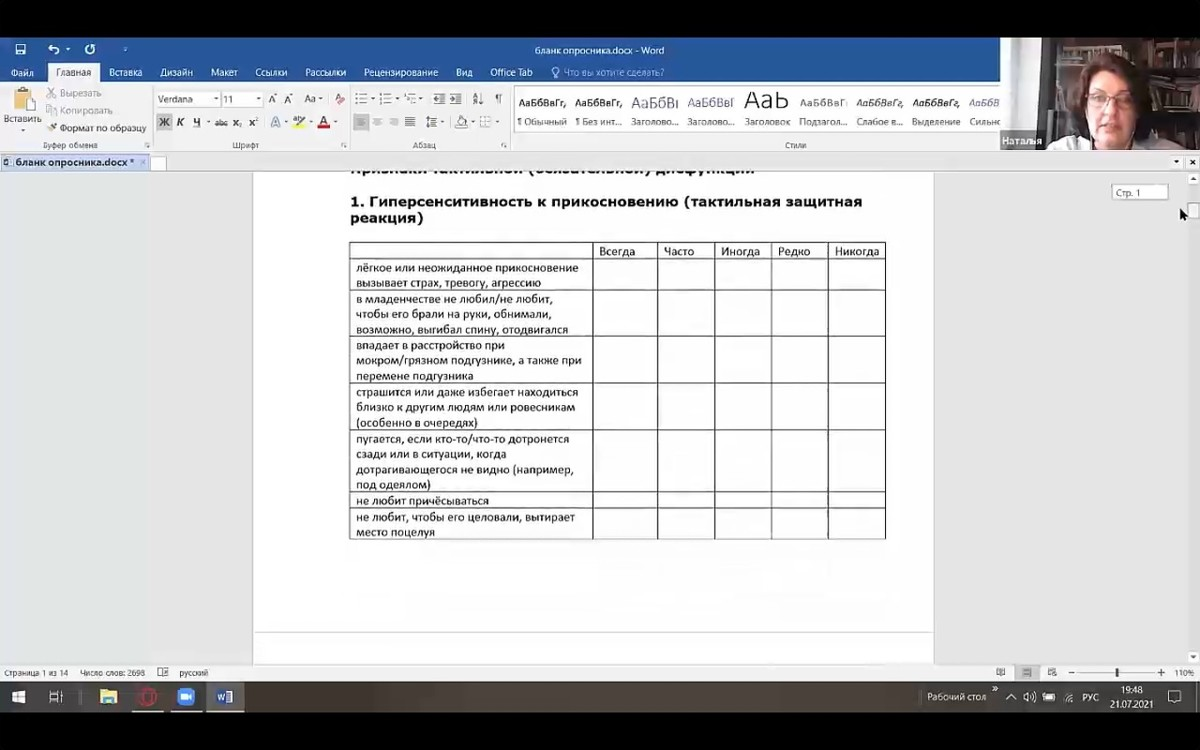Apply the Подзаголовок style

(x=823, y=110)
